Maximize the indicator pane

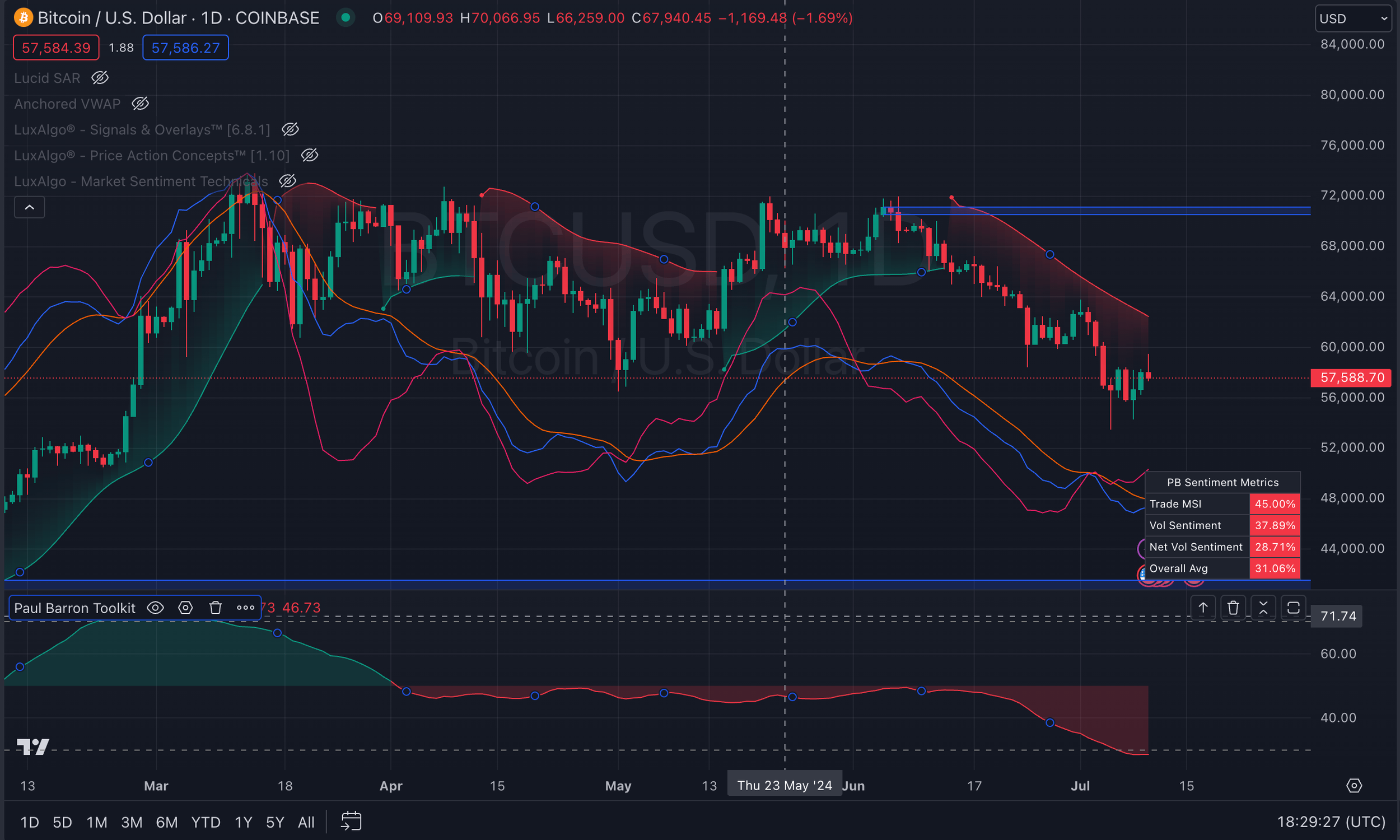coord(1293,608)
